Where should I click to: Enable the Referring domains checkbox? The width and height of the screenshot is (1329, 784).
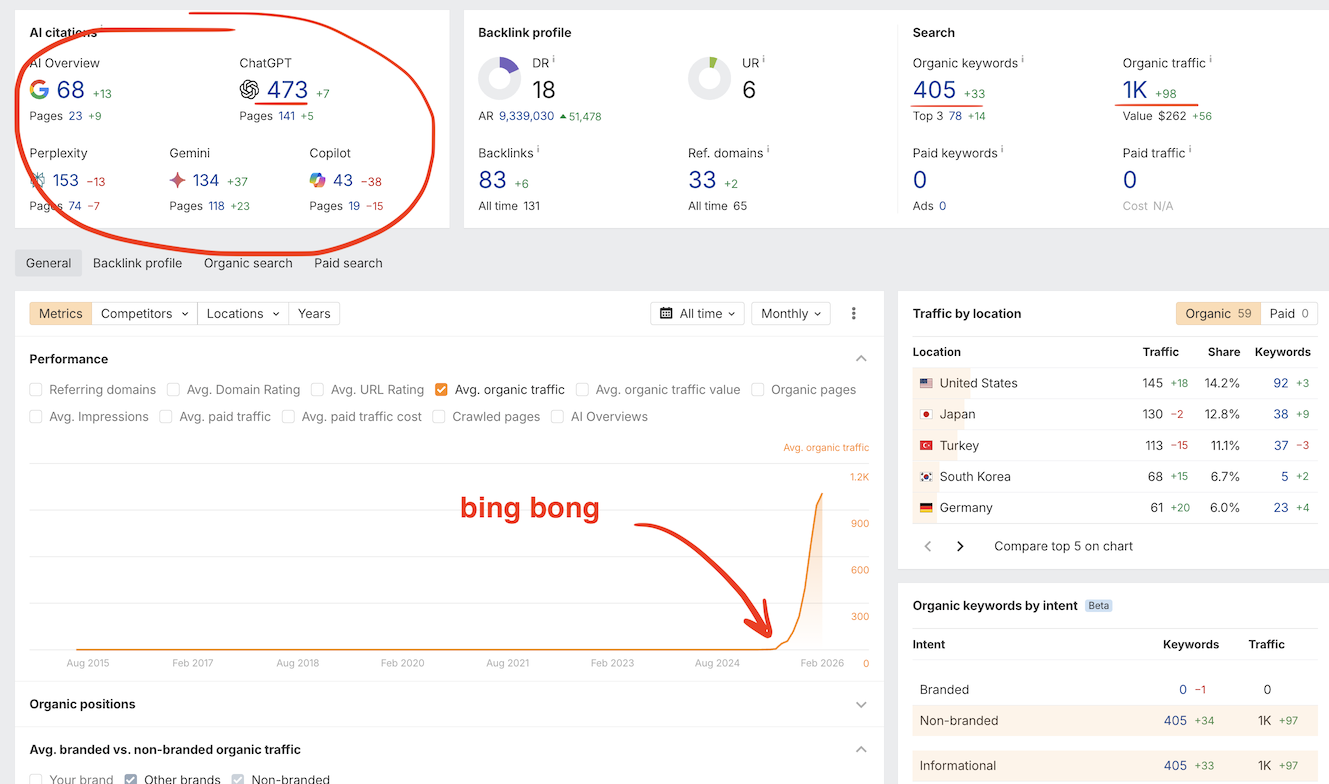(x=36, y=390)
